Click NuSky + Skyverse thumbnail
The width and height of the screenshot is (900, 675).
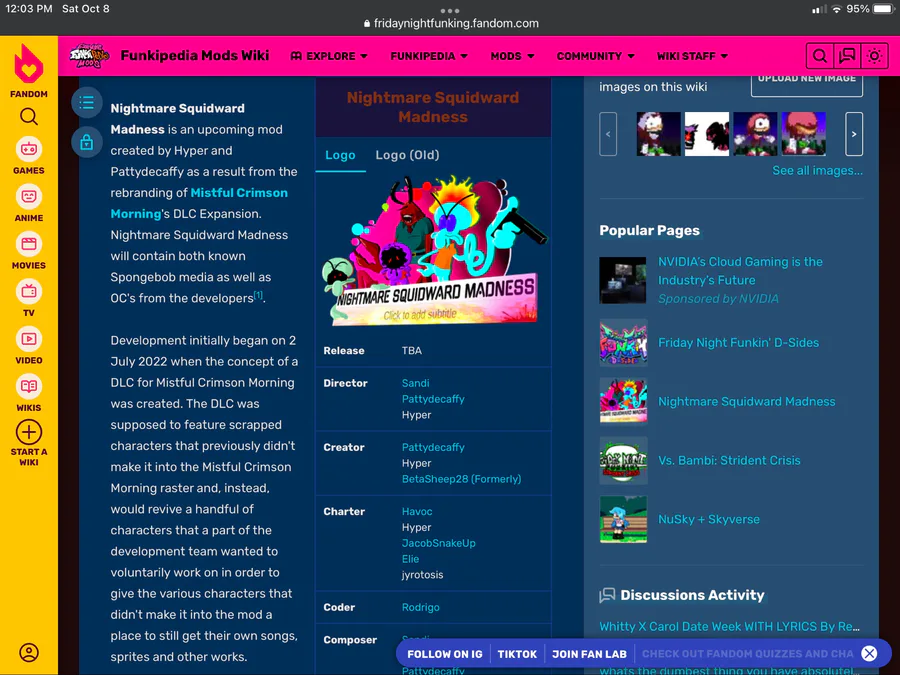623,519
